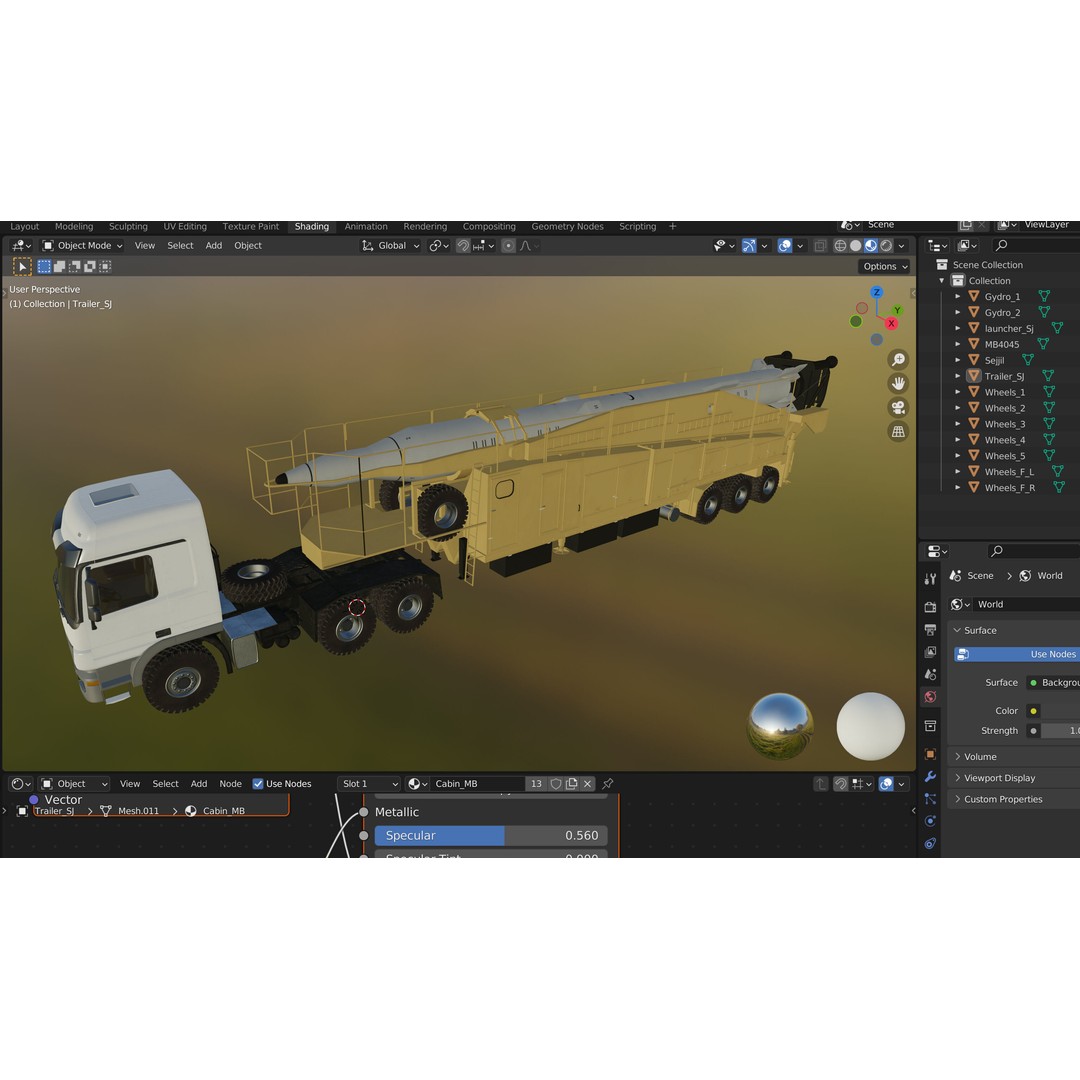Open the Particles properties tab
This screenshot has height=1080, width=1080.
click(x=931, y=799)
